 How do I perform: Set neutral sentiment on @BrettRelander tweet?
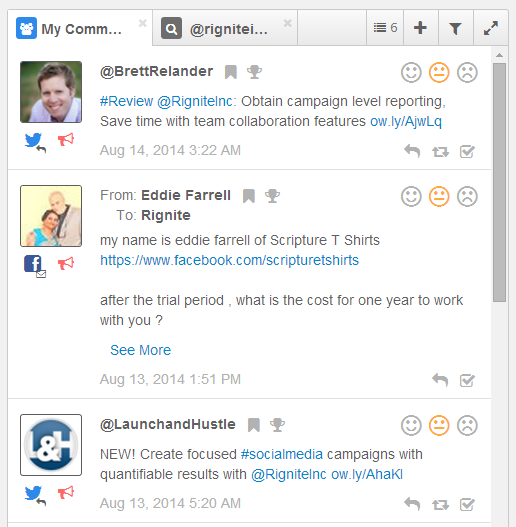(439, 72)
